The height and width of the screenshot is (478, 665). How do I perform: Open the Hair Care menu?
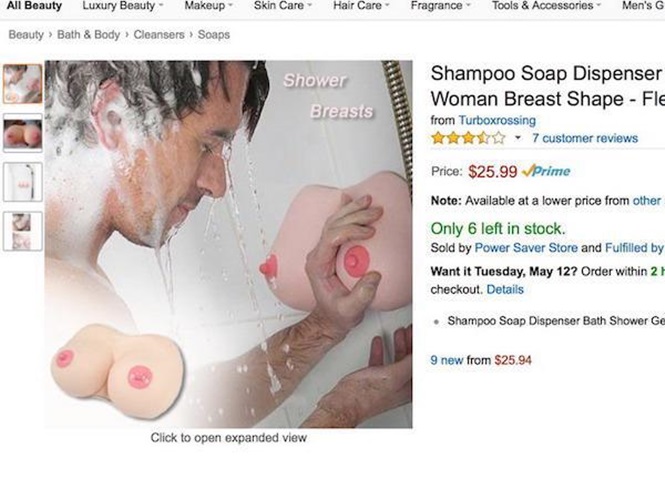pos(361,6)
